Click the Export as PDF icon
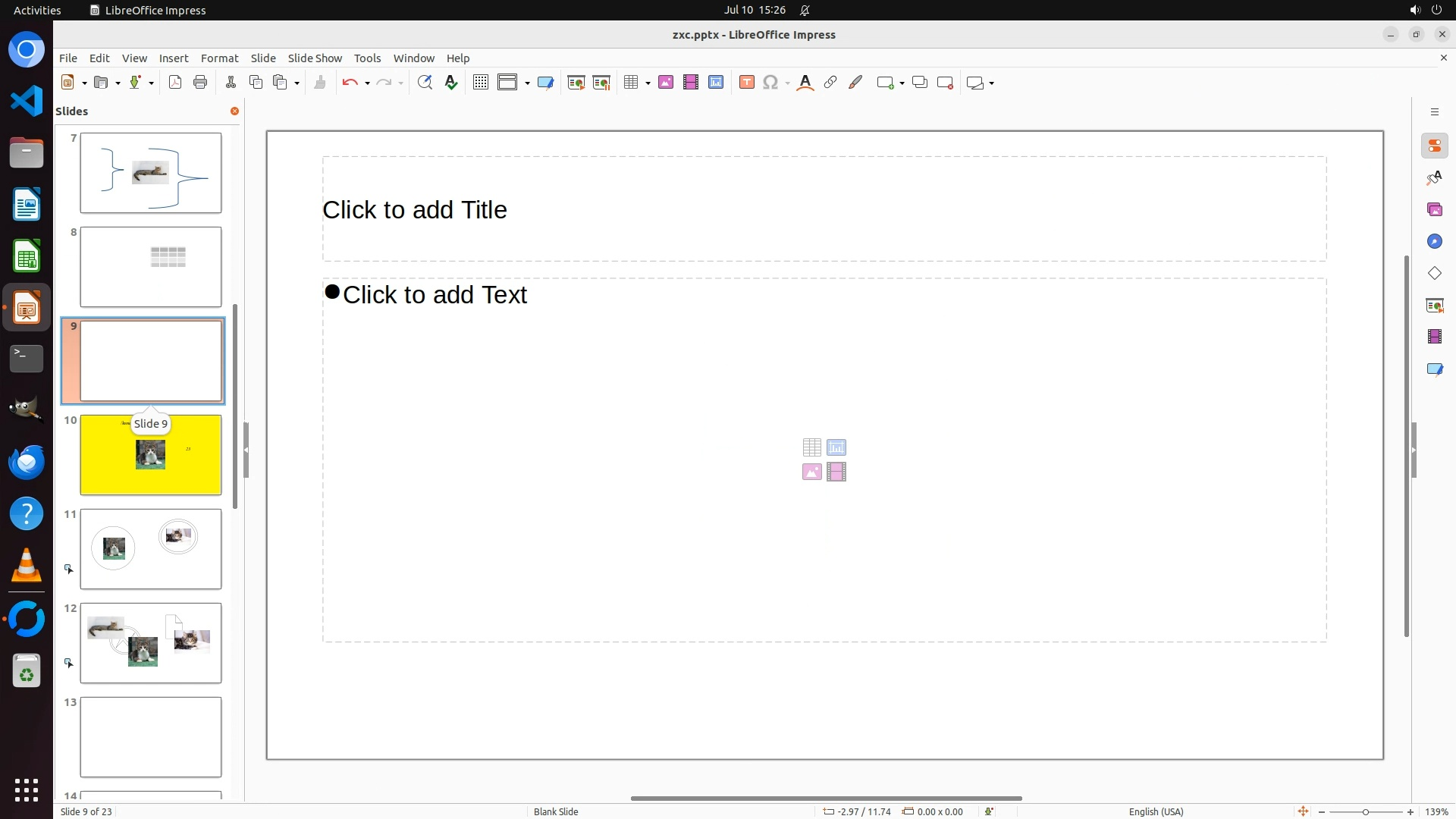Image resolution: width=1456 pixels, height=819 pixels. click(x=175, y=83)
